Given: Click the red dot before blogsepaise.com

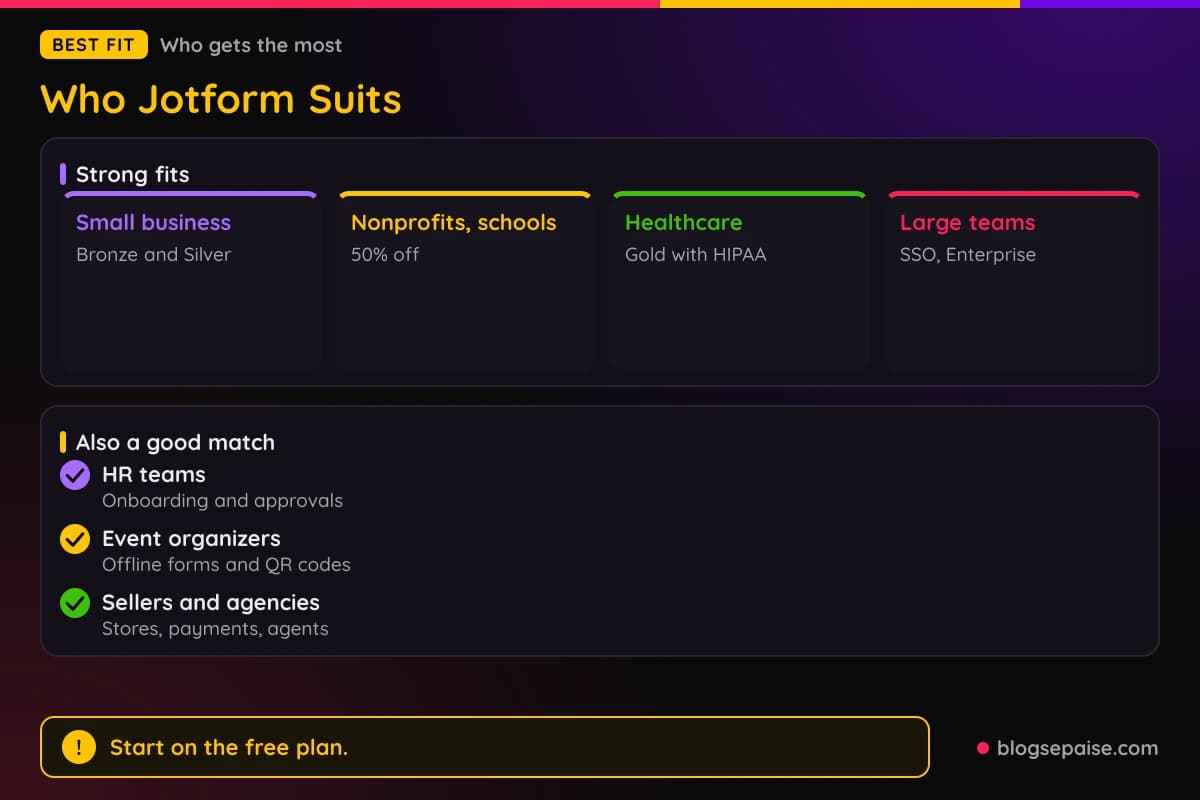Looking at the screenshot, I should (983, 748).
